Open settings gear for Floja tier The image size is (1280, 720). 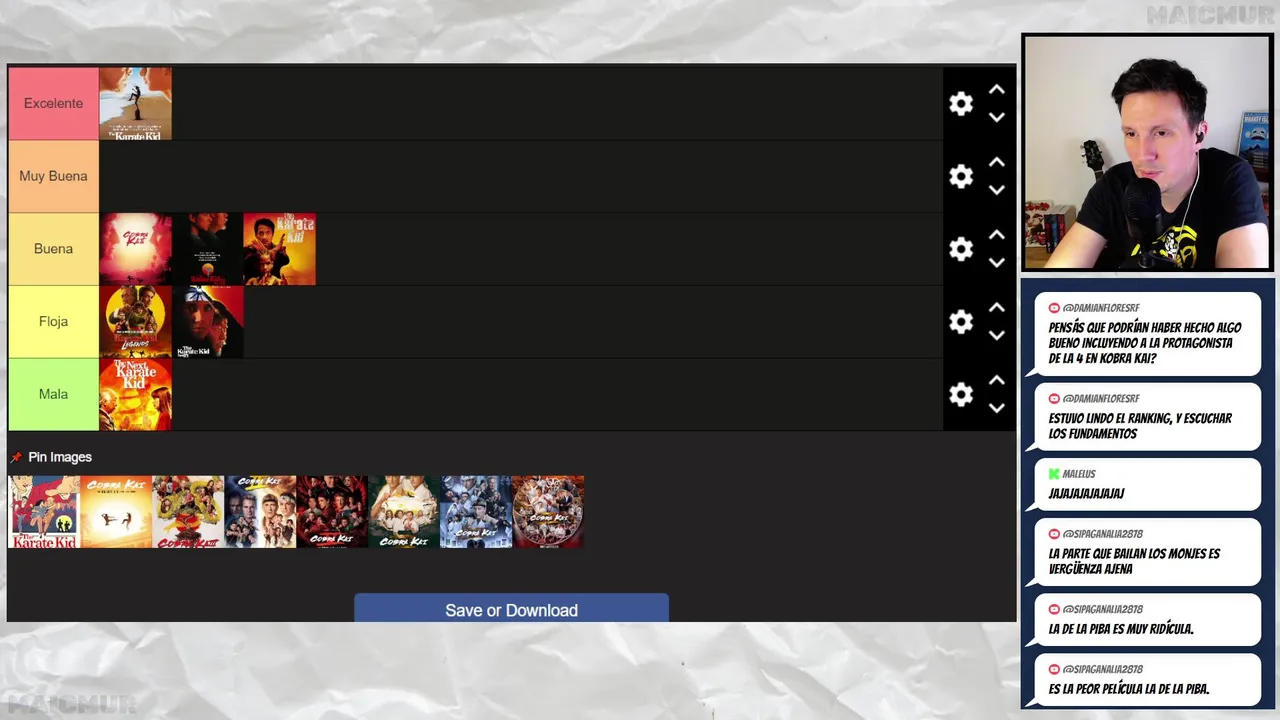pos(961,322)
